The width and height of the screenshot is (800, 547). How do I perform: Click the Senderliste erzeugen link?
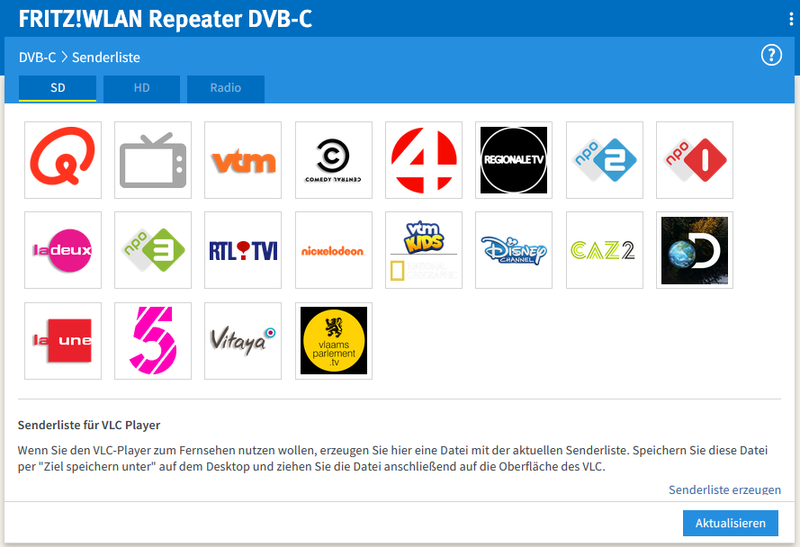pyautogui.click(x=724, y=490)
